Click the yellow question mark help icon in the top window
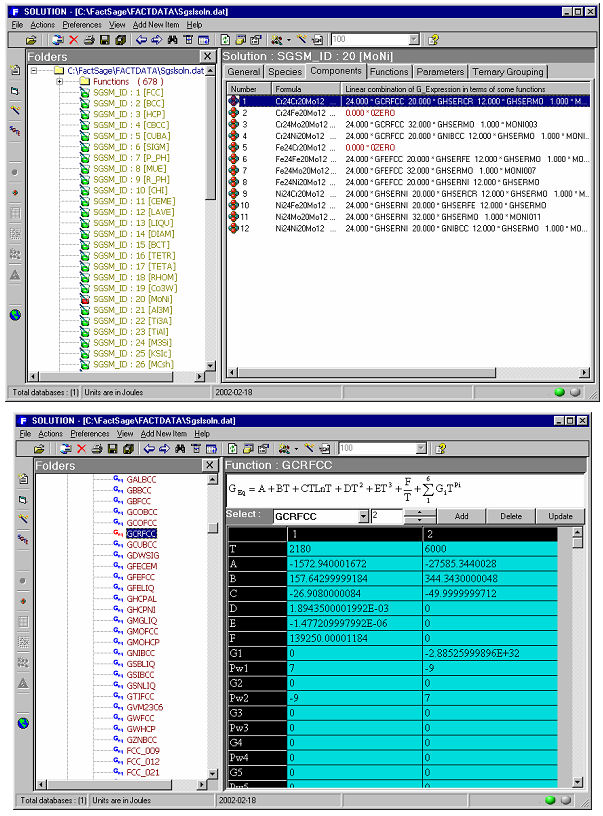This screenshot has width=603, height=816. click(x=434, y=40)
